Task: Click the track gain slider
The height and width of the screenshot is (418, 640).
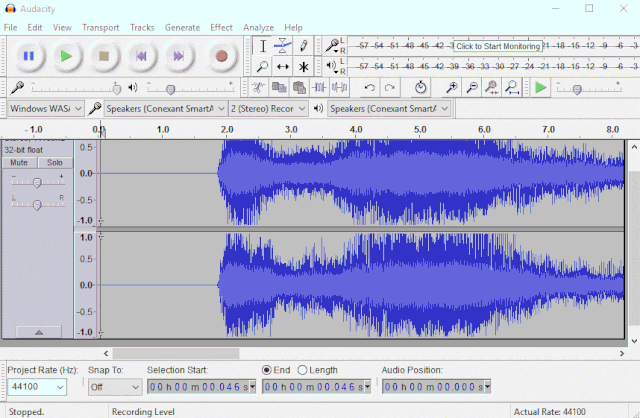Action: pos(38,182)
